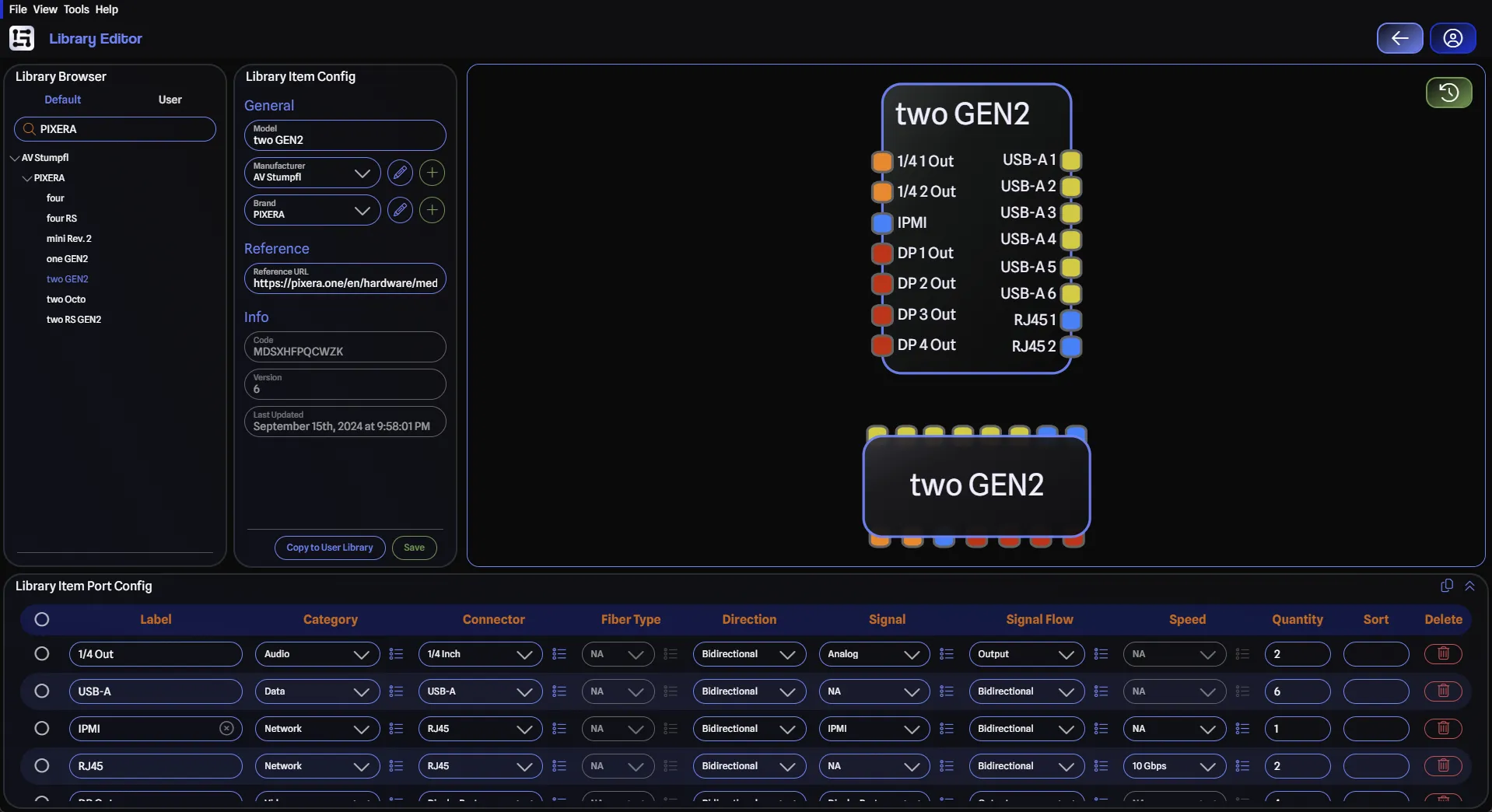Select the 1/4 Out row radio button
1492x812 pixels.
42,654
